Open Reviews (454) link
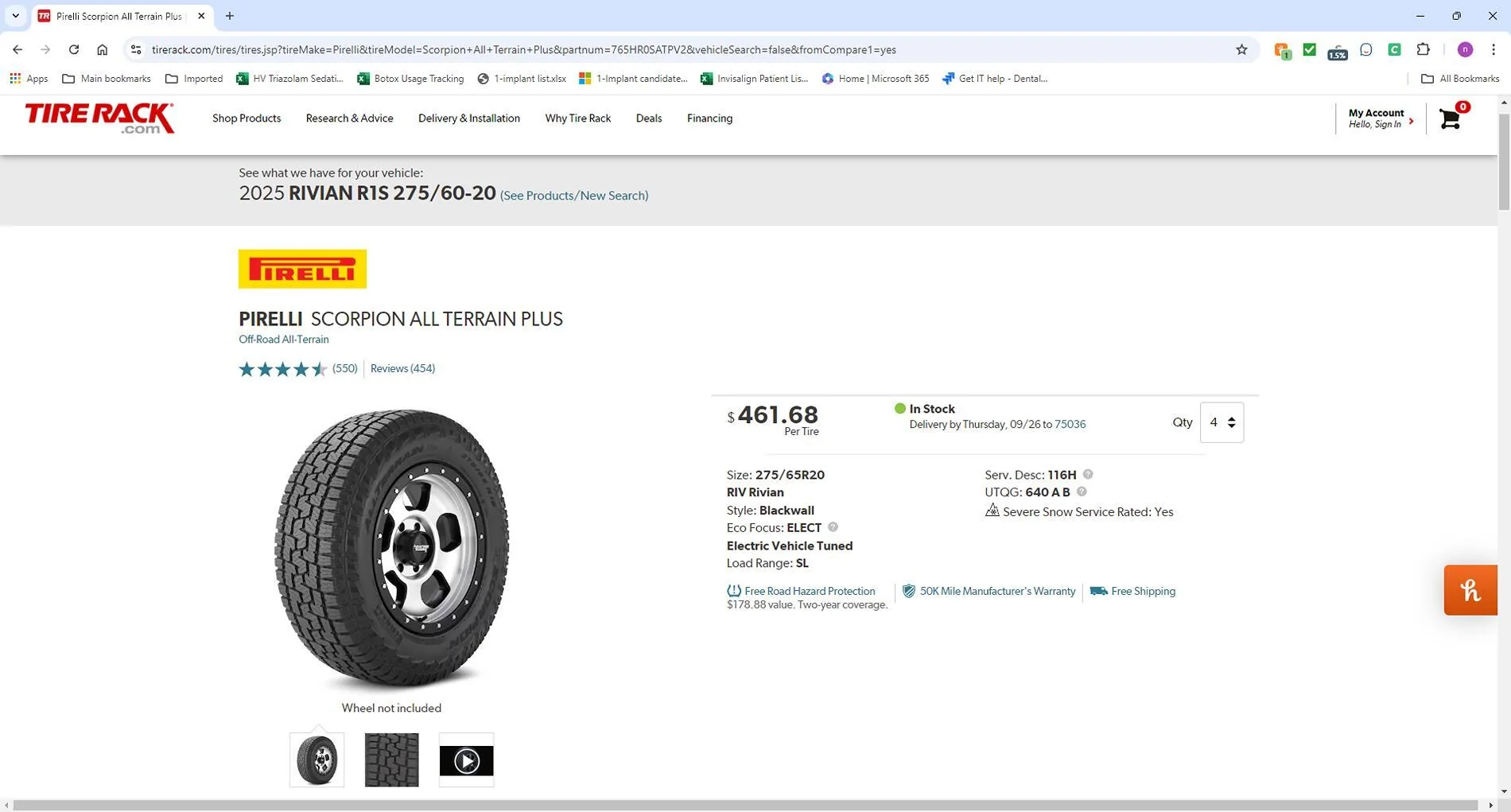Viewport: 1511px width, 812px height. pos(402,368)
